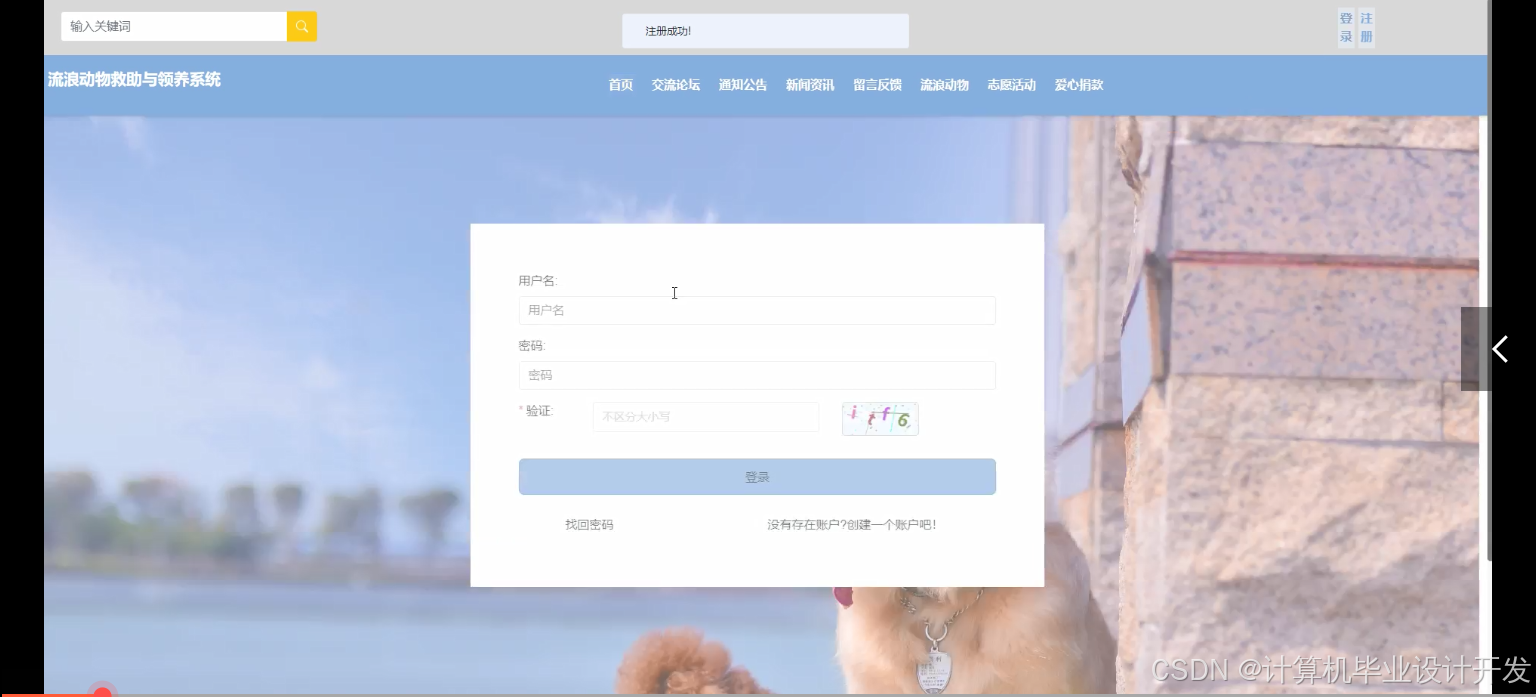
Task: Click the site title 流浪动物救助与领养系统
Action: pyautogui.click(x=134, y=79)
